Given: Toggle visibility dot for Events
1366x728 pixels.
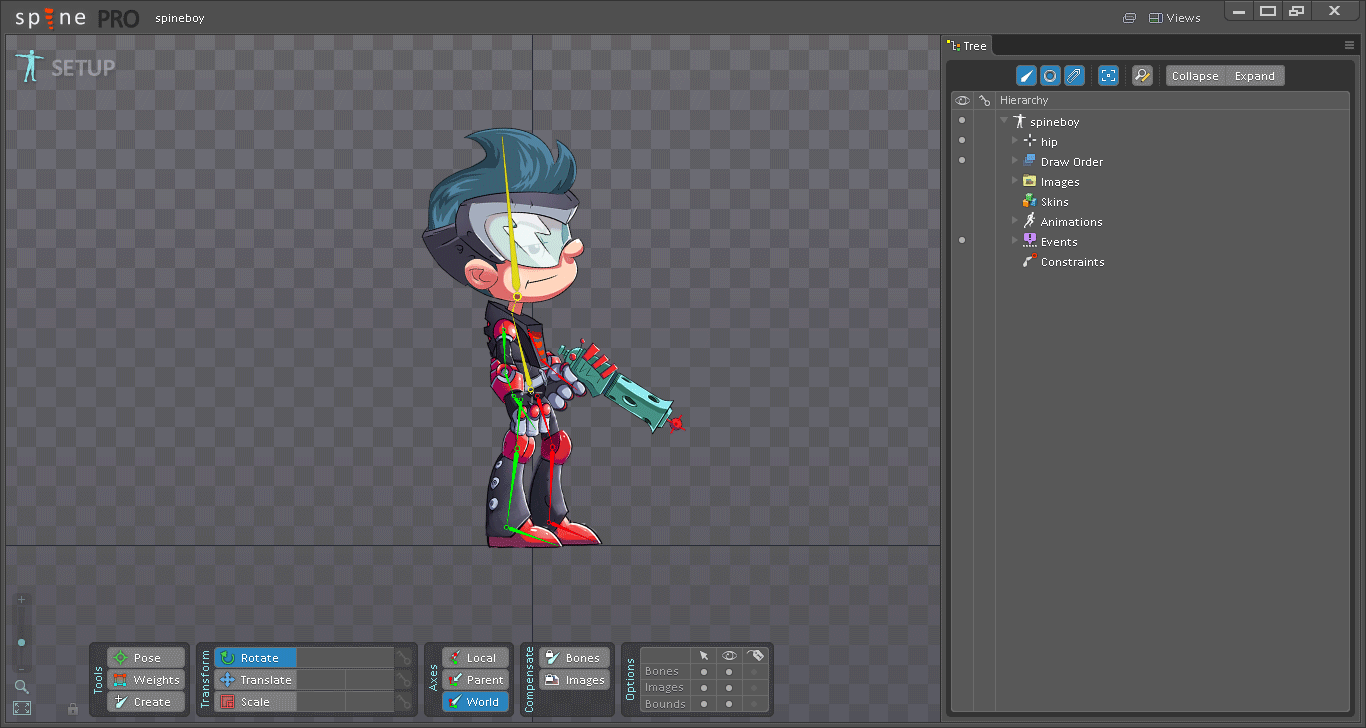Looking at the screenshot, I should tap(962, 241).
